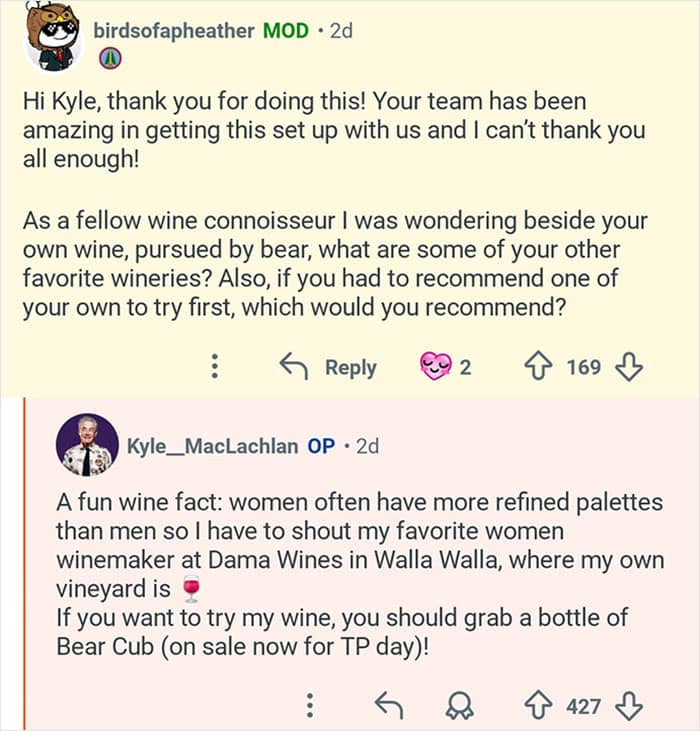Click the blue OP badge

(x=321, y=446)
